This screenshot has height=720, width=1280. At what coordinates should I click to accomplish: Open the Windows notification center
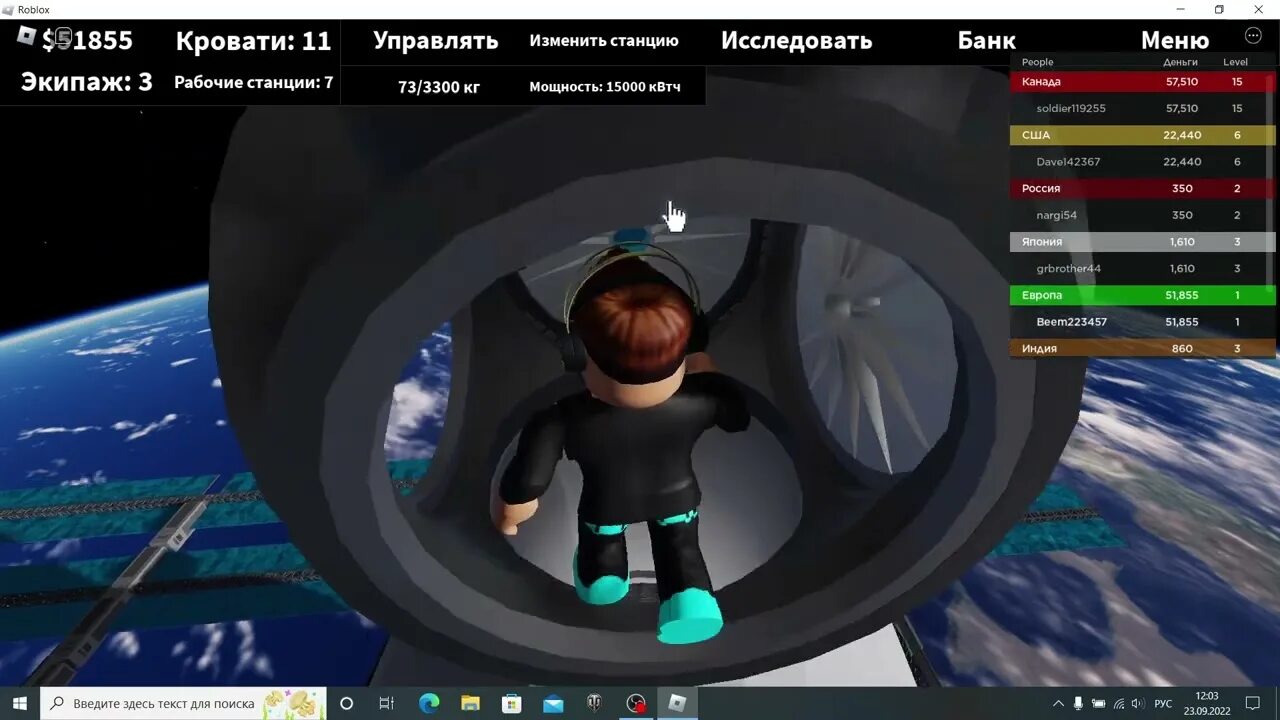1252,703
